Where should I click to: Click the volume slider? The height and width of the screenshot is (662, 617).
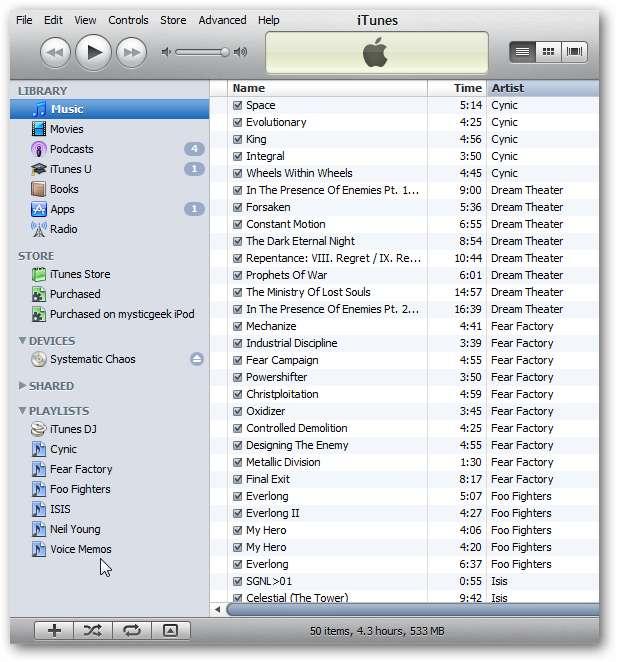point(200,52)
